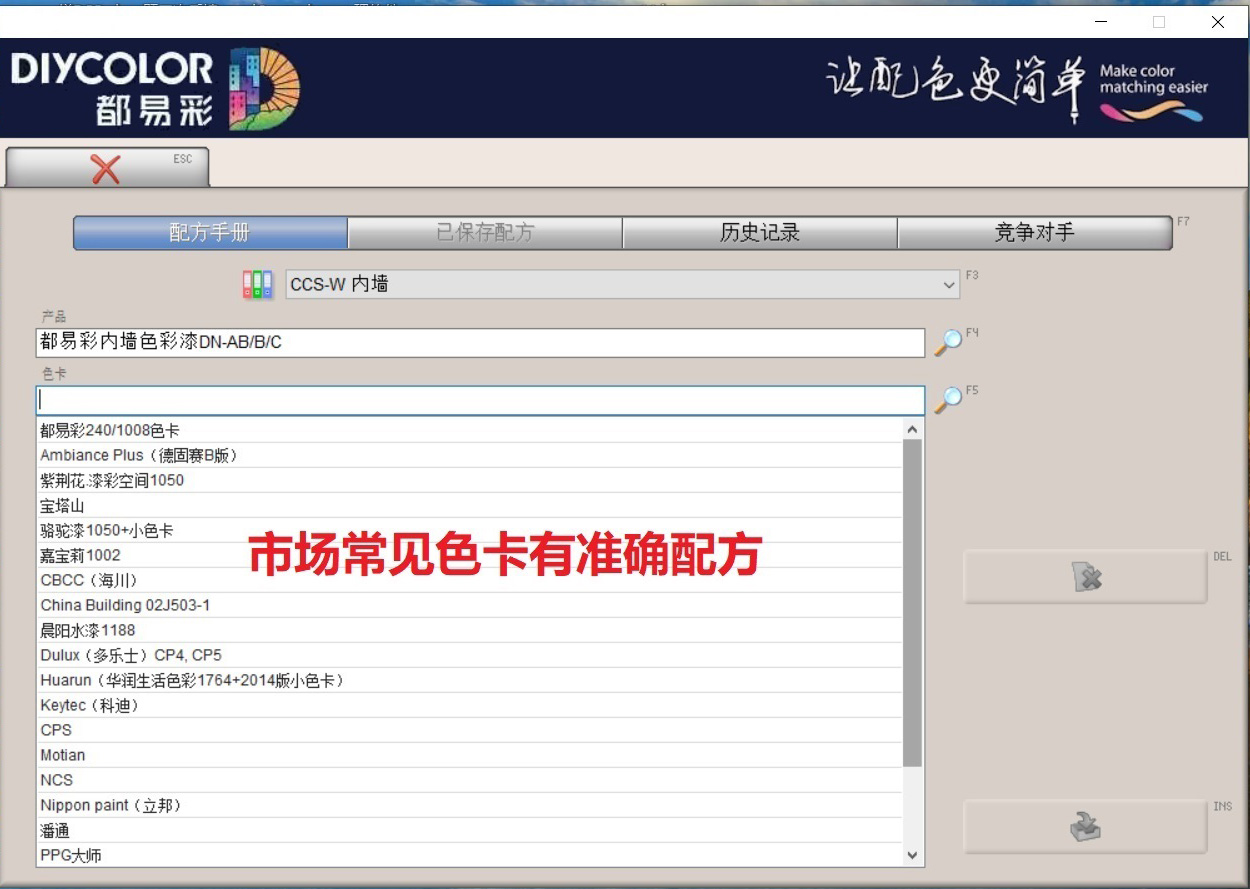
Task: Open the 竞争对手 tab
Action: click(x=1035, y=232)
